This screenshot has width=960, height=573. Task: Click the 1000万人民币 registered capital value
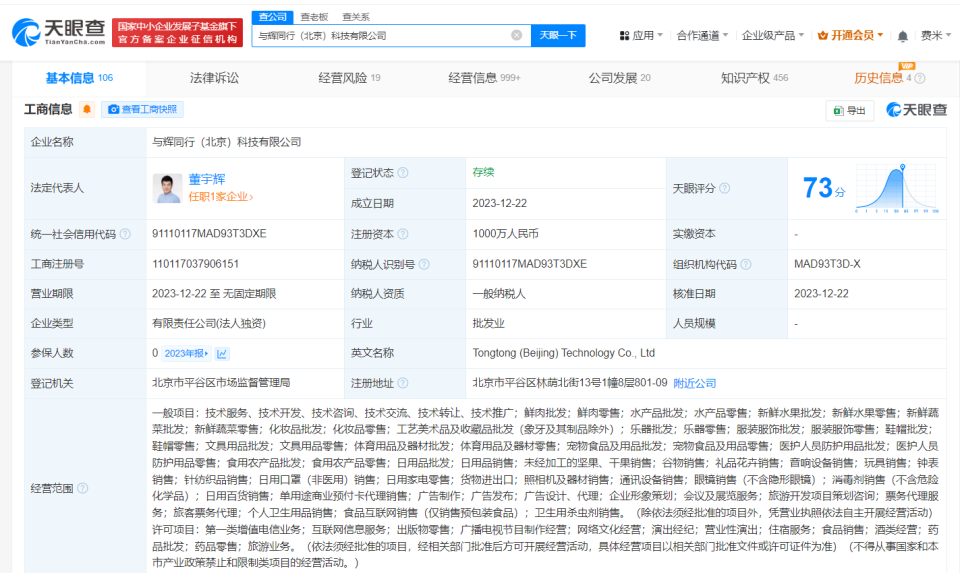[505, 233]
